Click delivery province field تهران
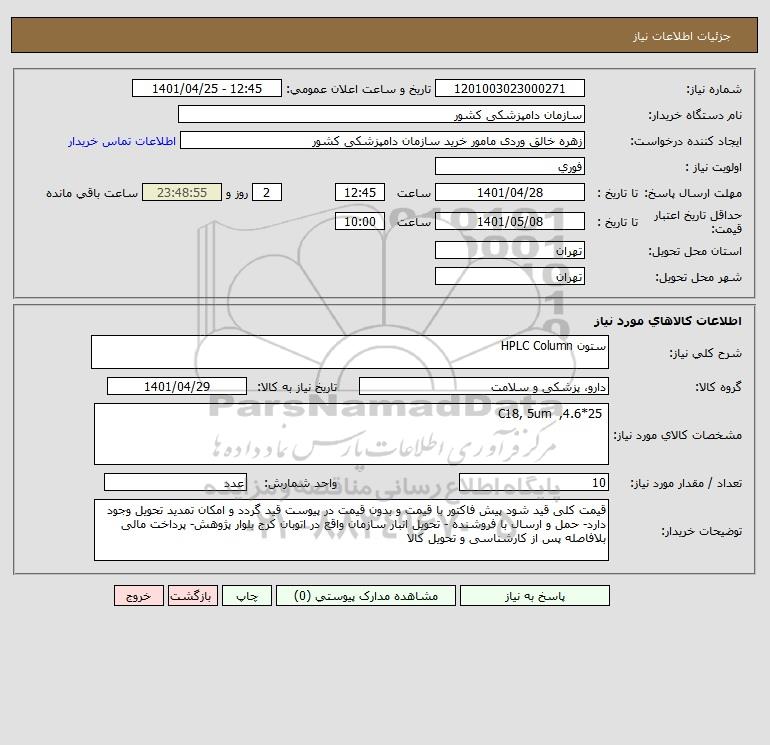The image size is (770, 745). pyautogui.click(x=510, y=250)
